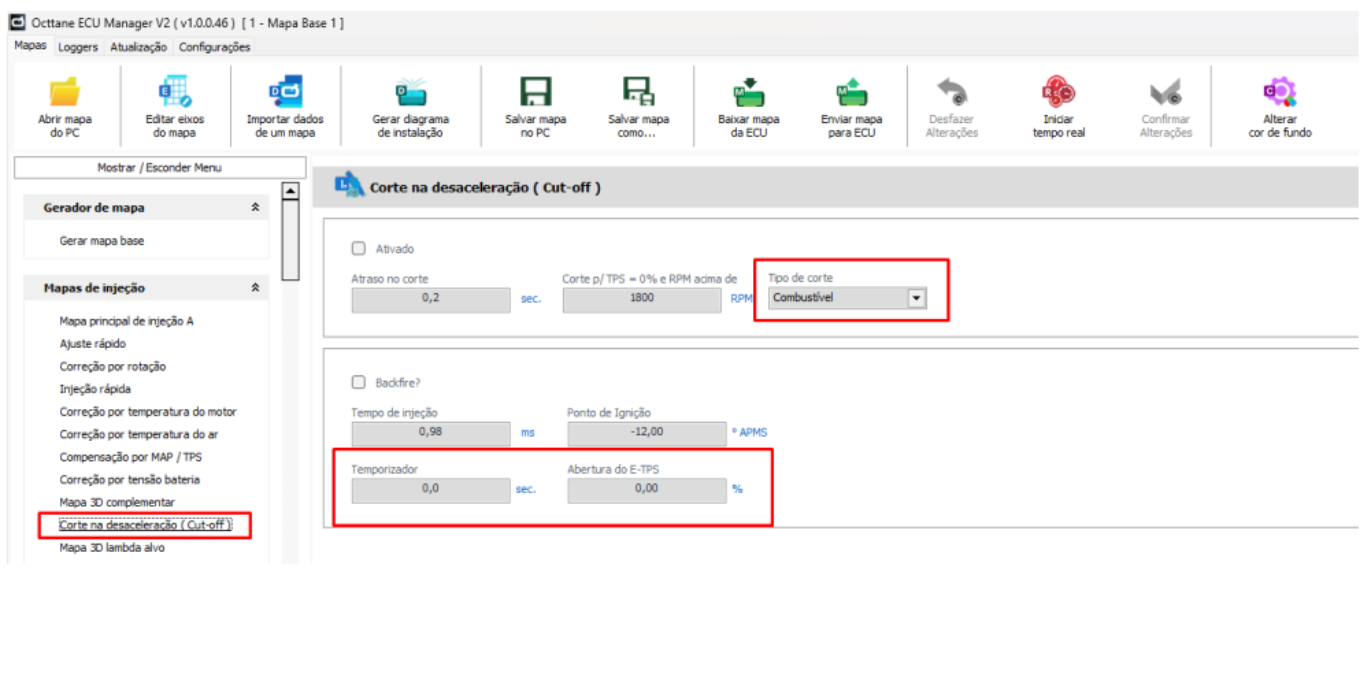Image resolution: width=1365 pixels, height=682 pixels.
Task: Send map using 'Enviar mapa para ECU'
Action: (851, 93)
